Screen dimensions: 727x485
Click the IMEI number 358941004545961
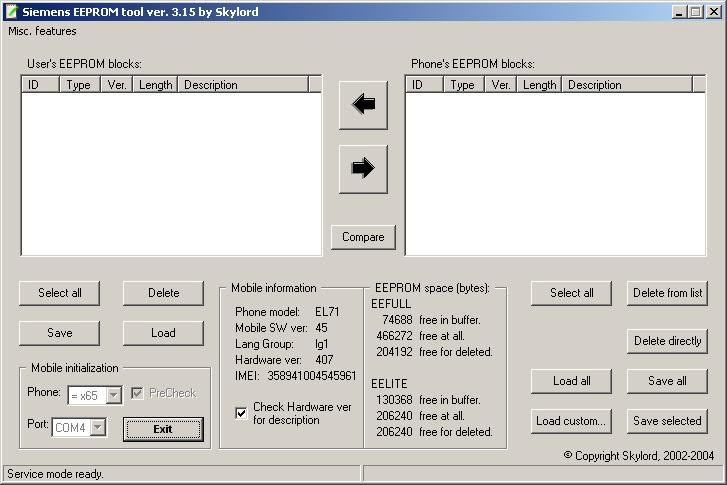coord(312,376)
